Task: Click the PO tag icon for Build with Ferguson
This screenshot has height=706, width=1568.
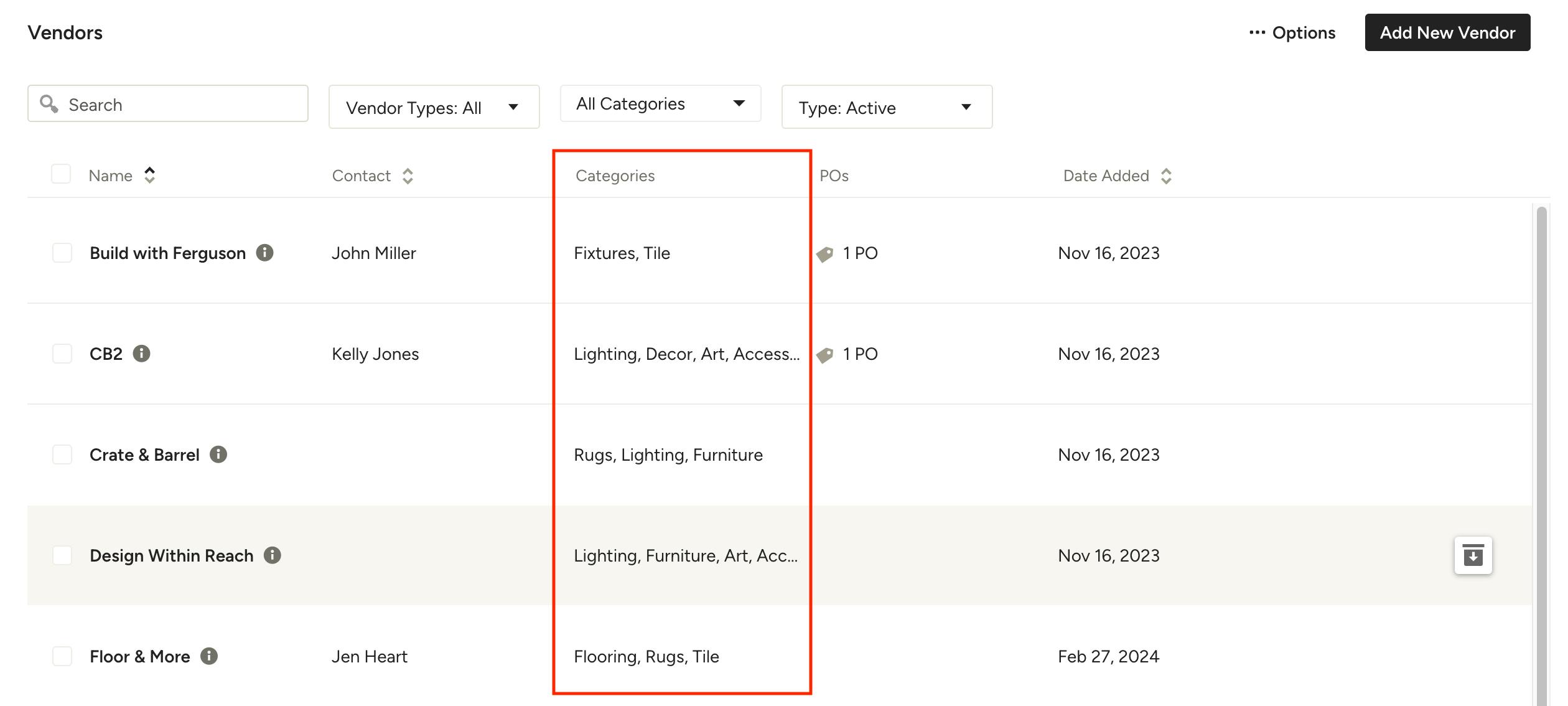Action: 826,253
